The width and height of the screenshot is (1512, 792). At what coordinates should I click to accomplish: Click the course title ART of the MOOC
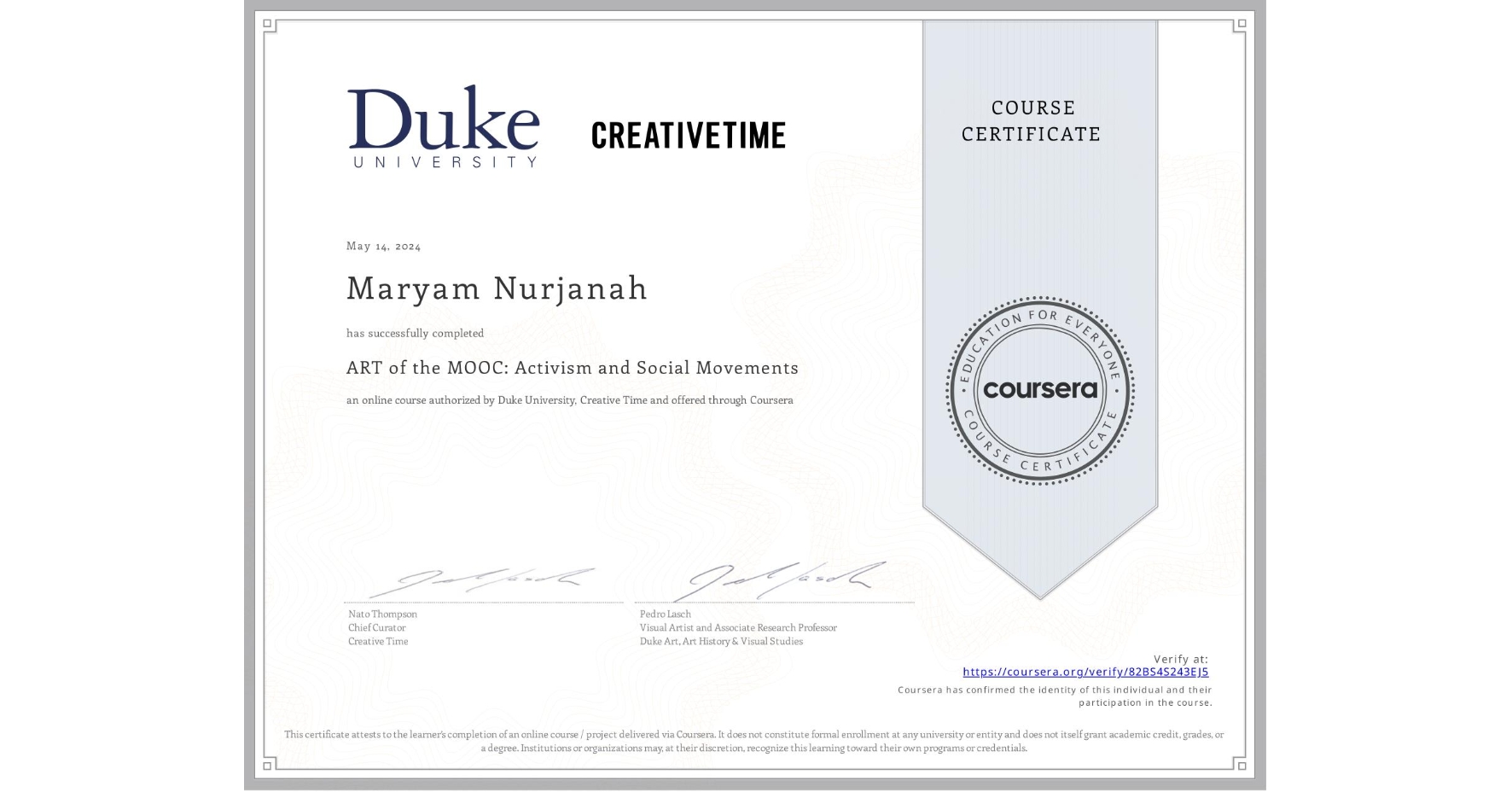pyautogui.click(x=573, y=368)
